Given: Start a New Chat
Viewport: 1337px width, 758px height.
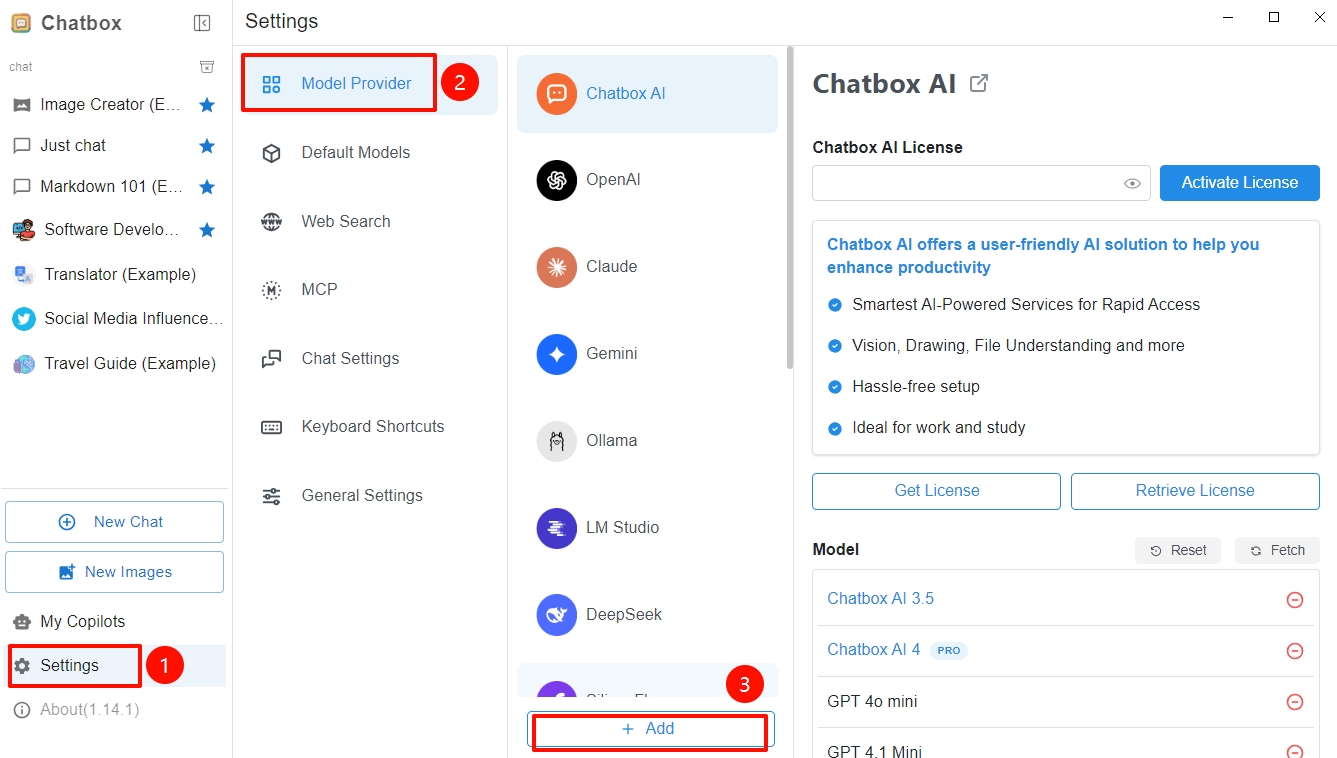Looking at the screenshot, I should click(x=114, y=522).
